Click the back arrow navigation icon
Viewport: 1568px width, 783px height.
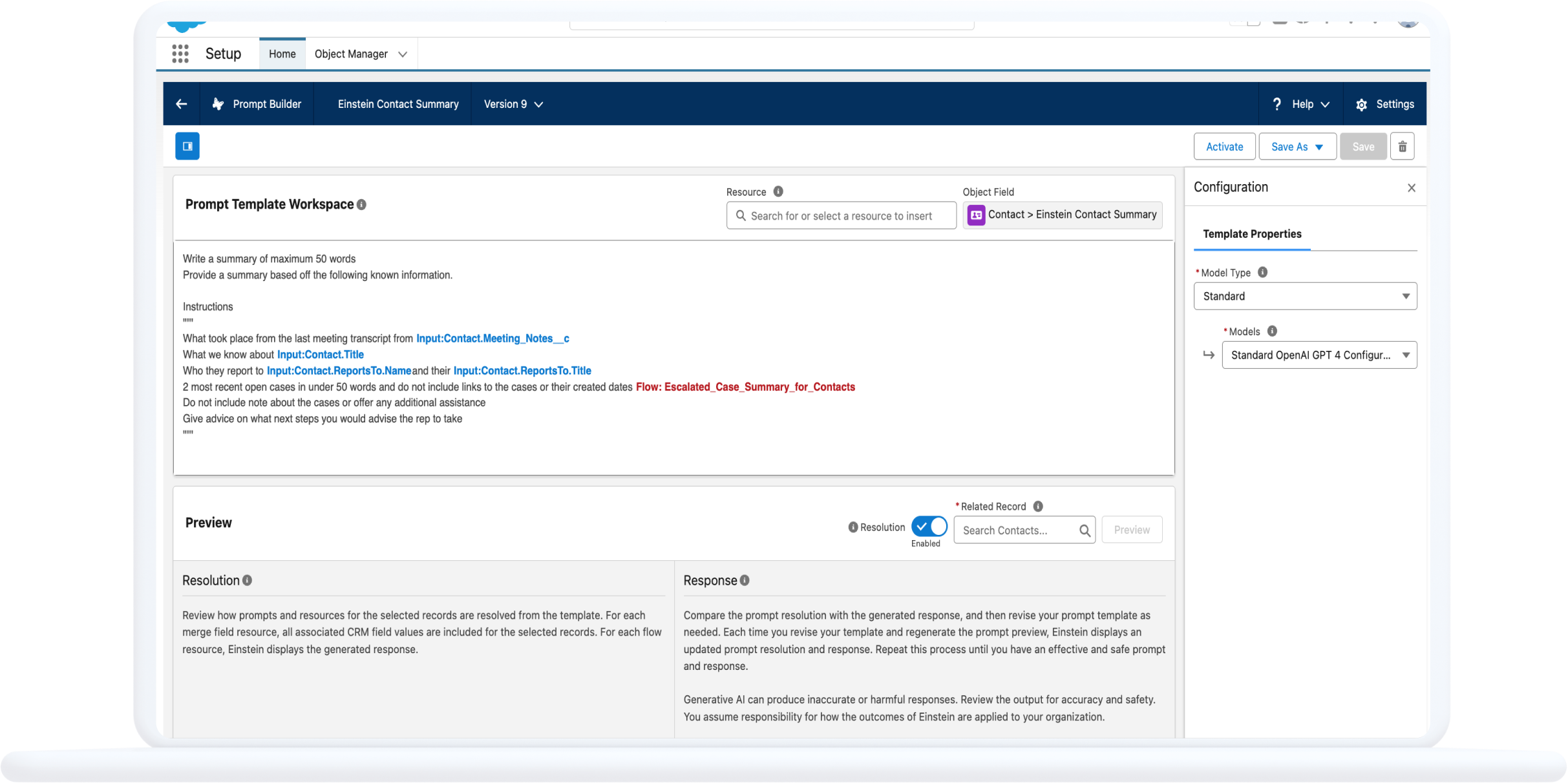tap(181, 104)
